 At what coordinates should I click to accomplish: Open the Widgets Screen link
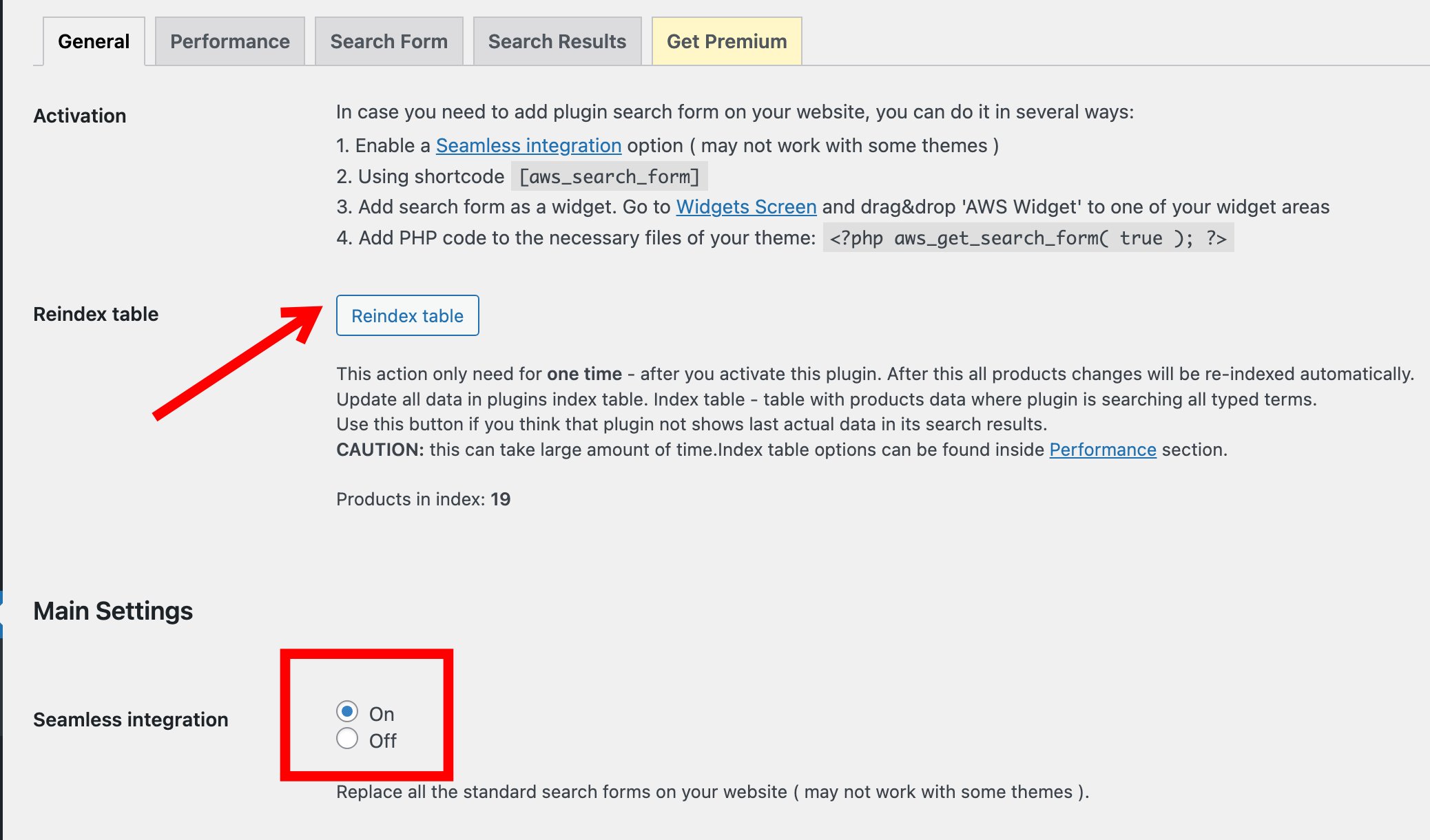pos(746,207)
